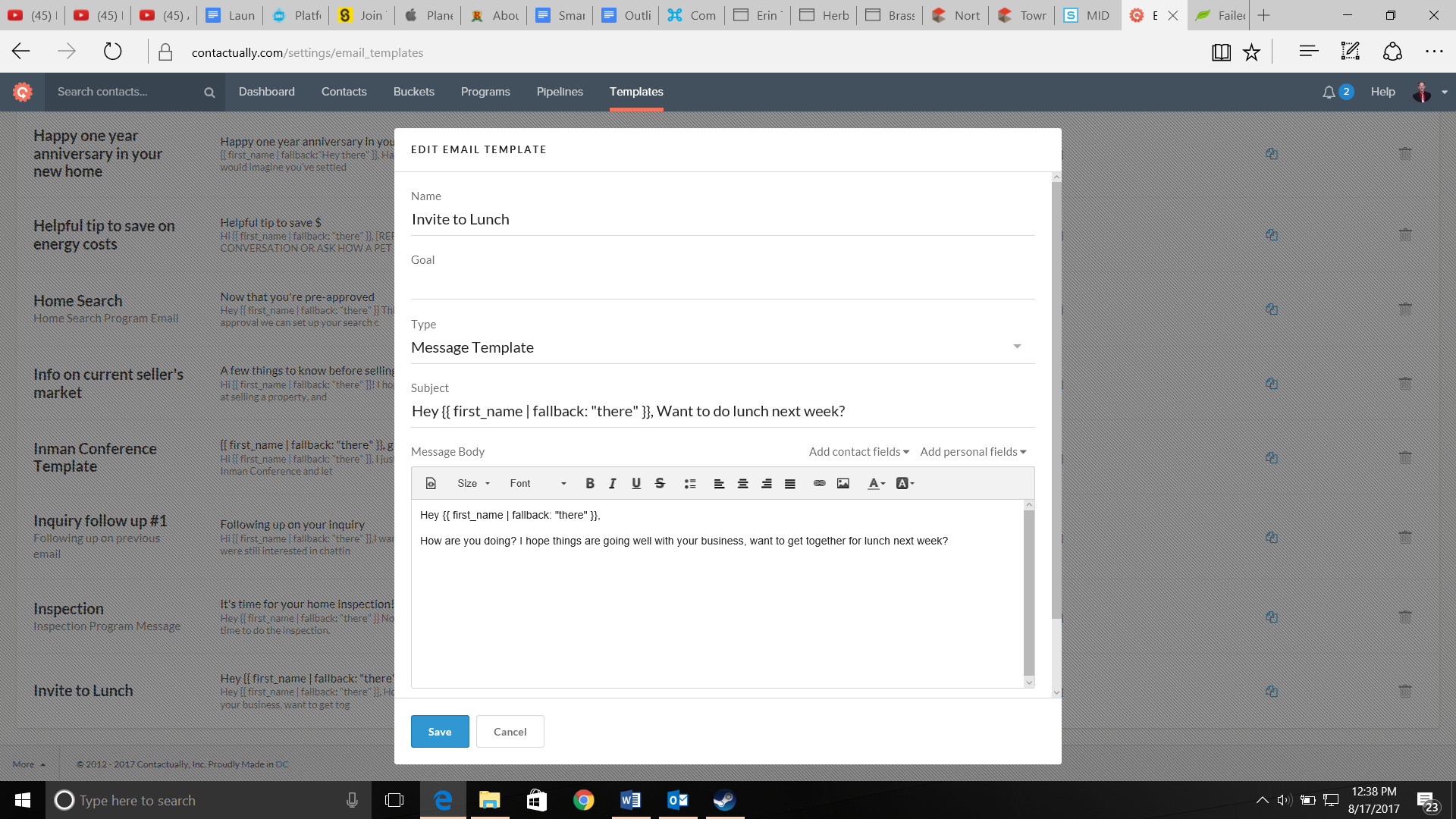
Task: Click the Subject field of the template
Action: click(x=720, y=410)
